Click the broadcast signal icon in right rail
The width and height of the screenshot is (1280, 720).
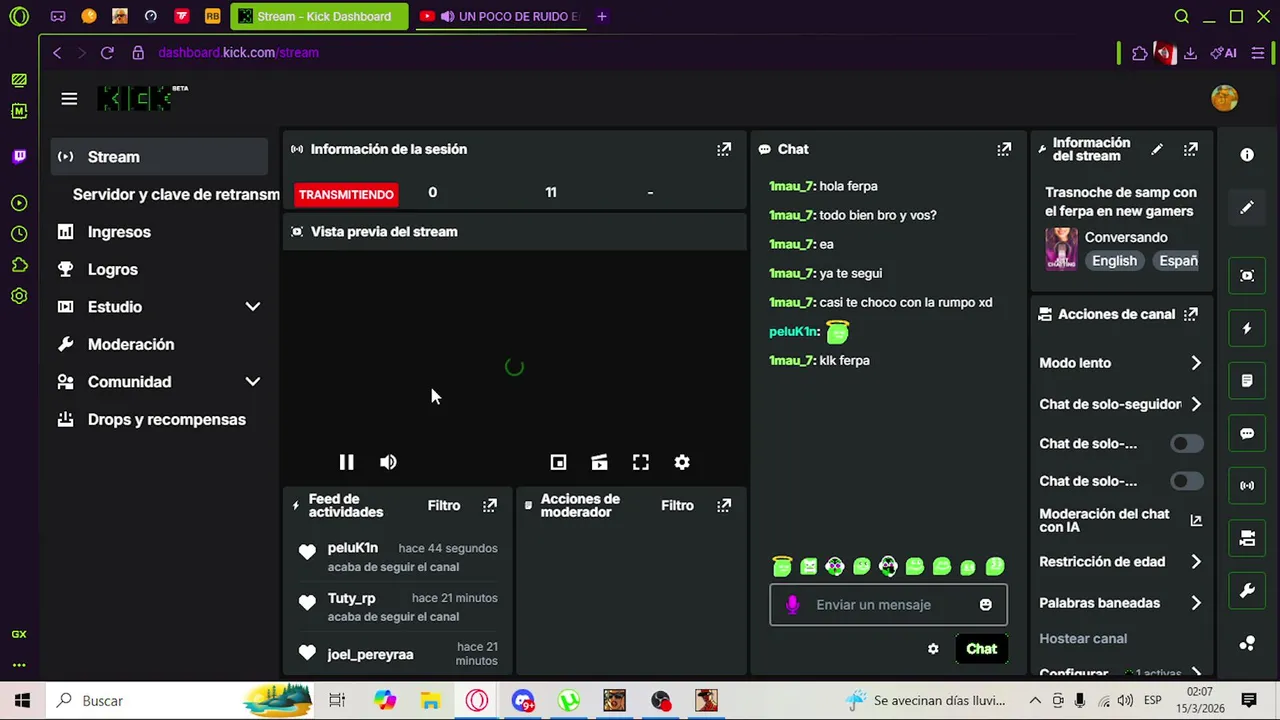coord(1247,486)
